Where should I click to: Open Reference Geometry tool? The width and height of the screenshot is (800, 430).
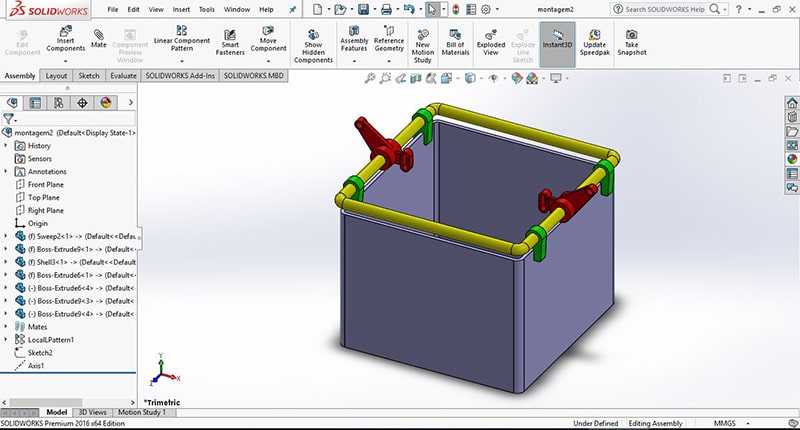tap(389, 39)
